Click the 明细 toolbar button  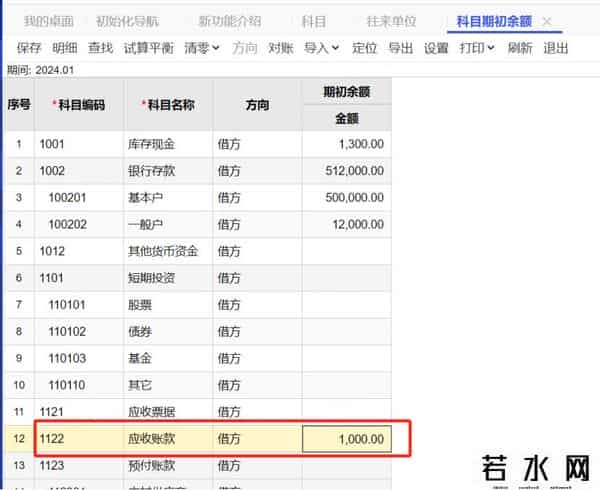[x=64, y=48]
